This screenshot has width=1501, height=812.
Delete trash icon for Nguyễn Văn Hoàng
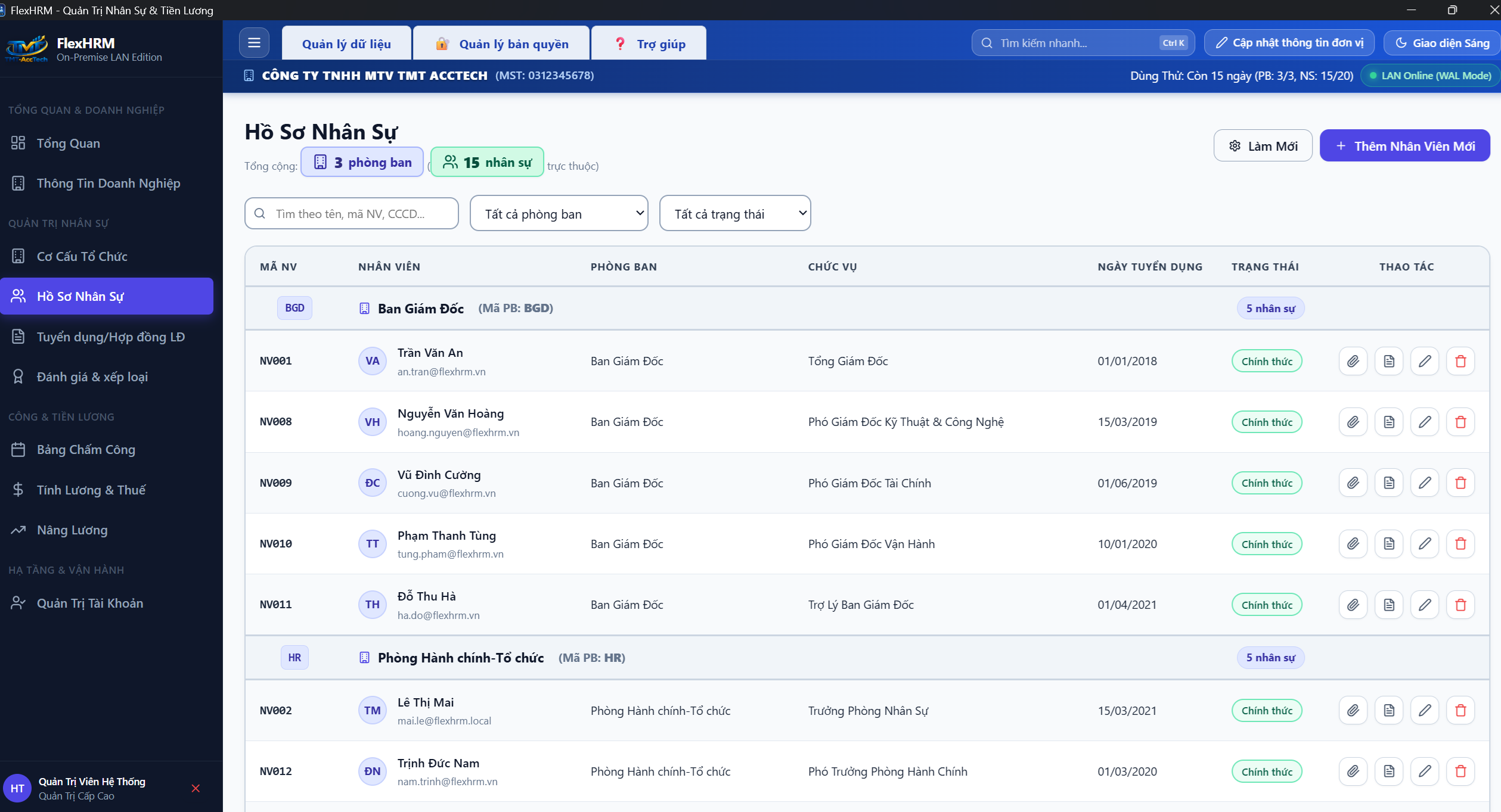pyautogui.click(x=1460, y=422)
